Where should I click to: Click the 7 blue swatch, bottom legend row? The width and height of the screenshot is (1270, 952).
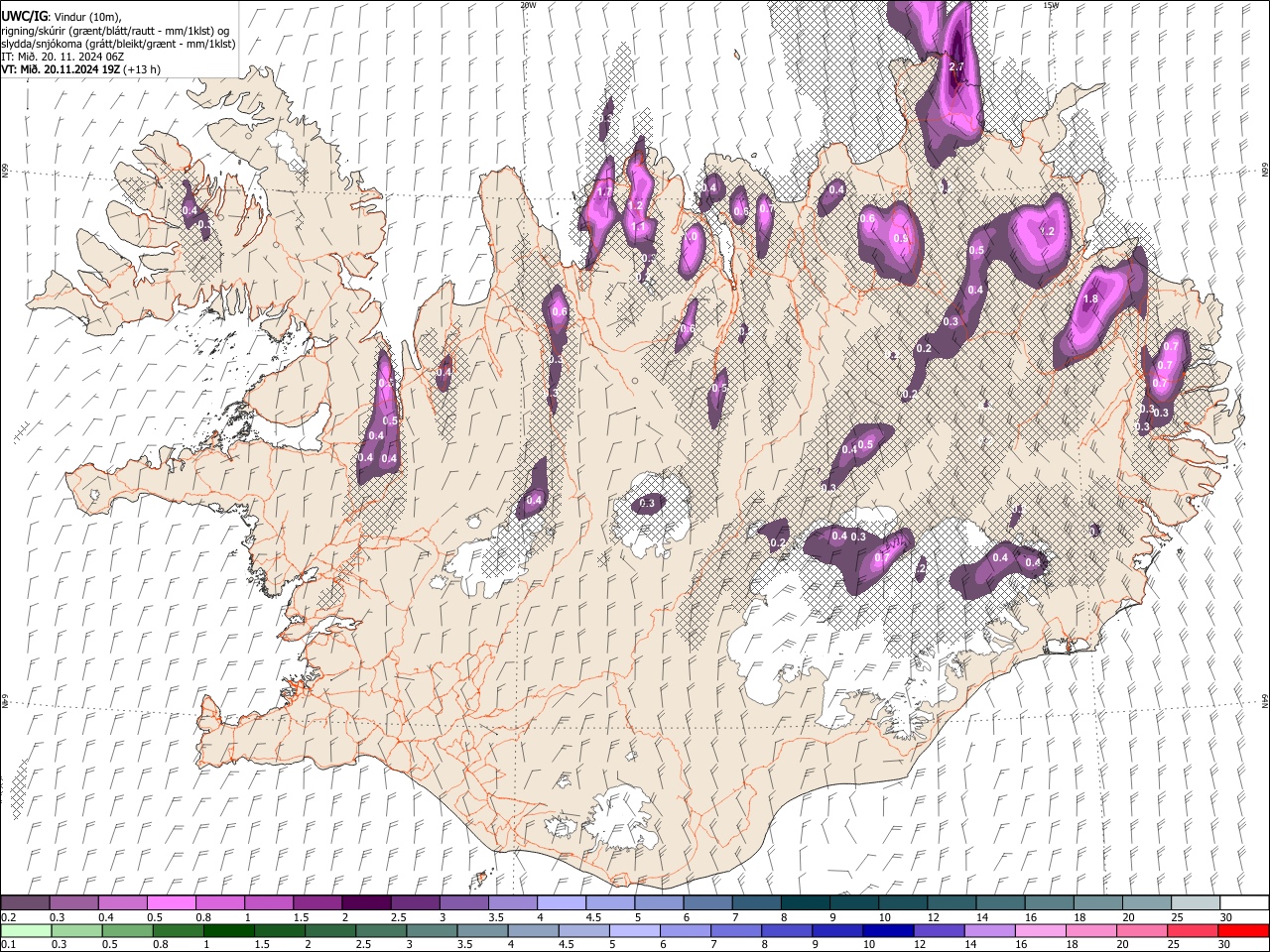coord(735,930)
